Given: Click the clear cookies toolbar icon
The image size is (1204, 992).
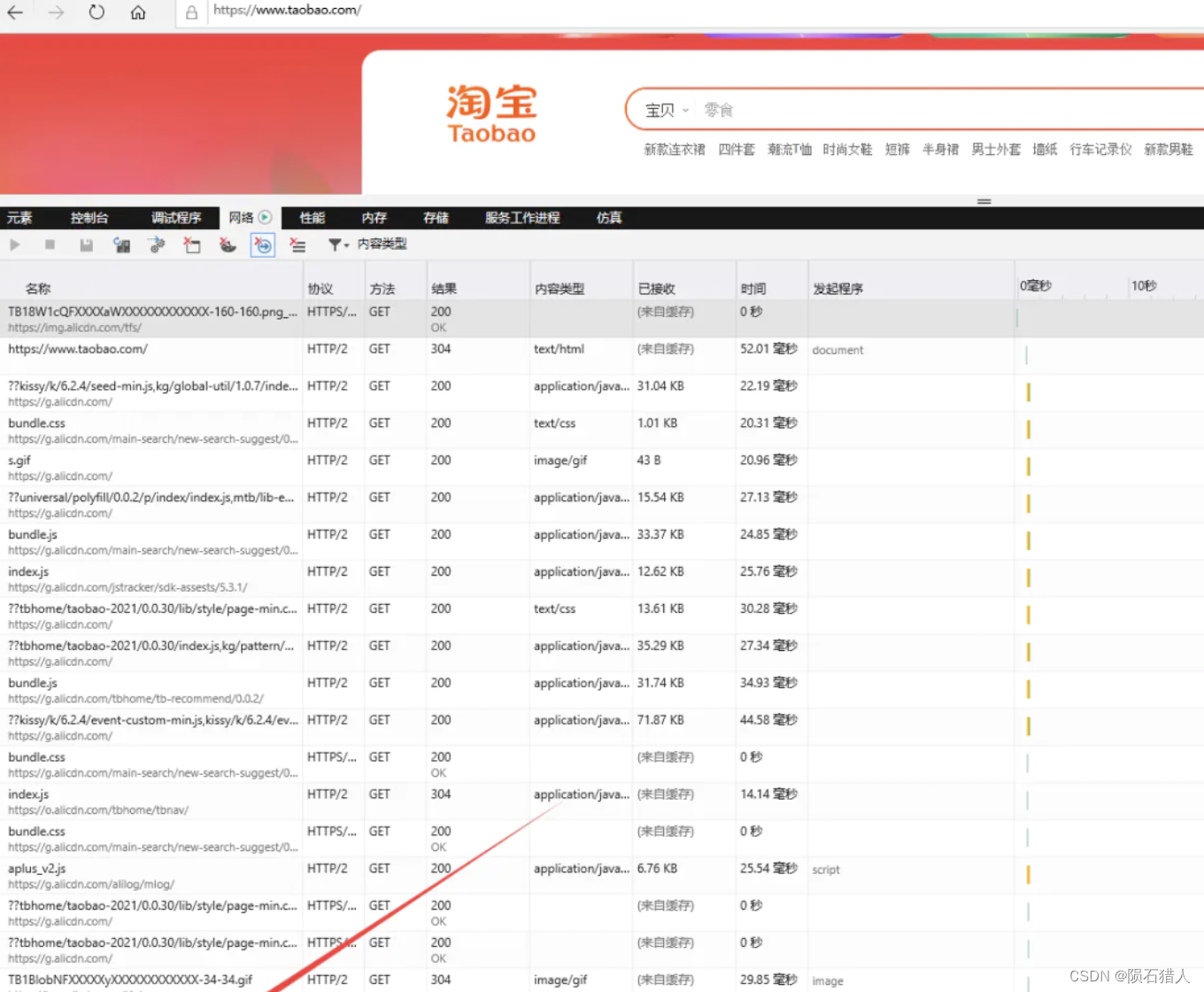Looking at the screenshot, I should pyautogui.click(x=228, y=245).
